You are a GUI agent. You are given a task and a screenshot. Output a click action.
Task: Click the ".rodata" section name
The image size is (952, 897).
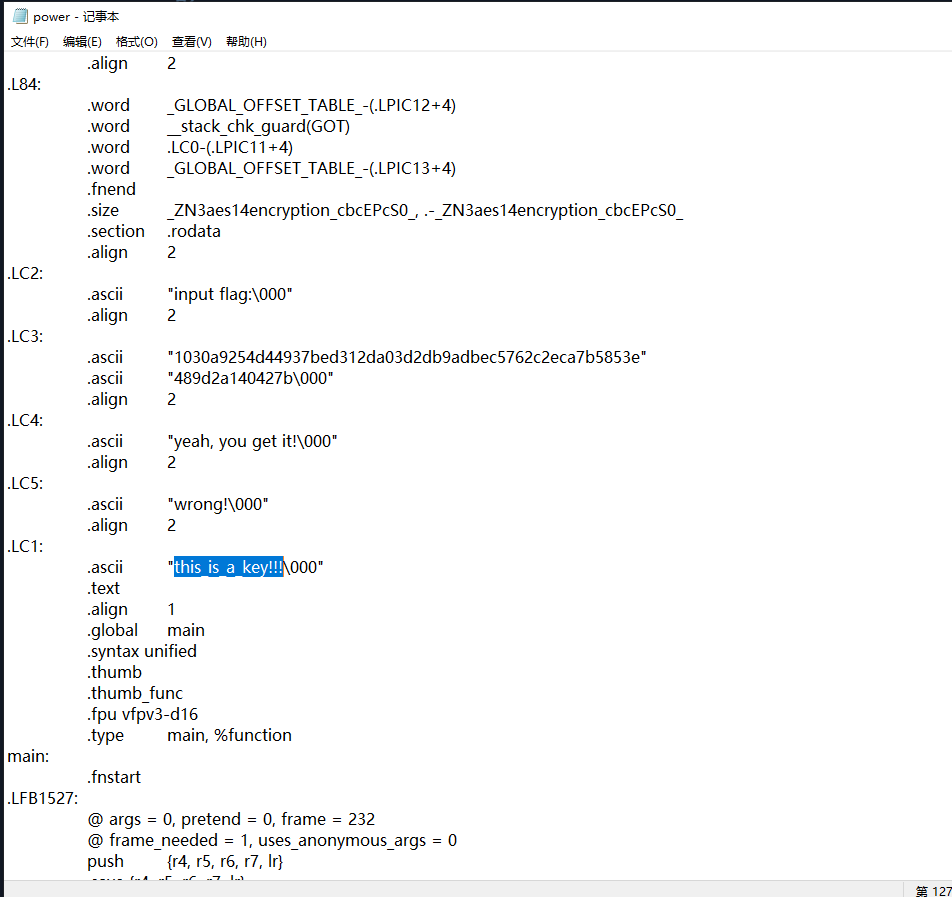(x=194, y=231)
